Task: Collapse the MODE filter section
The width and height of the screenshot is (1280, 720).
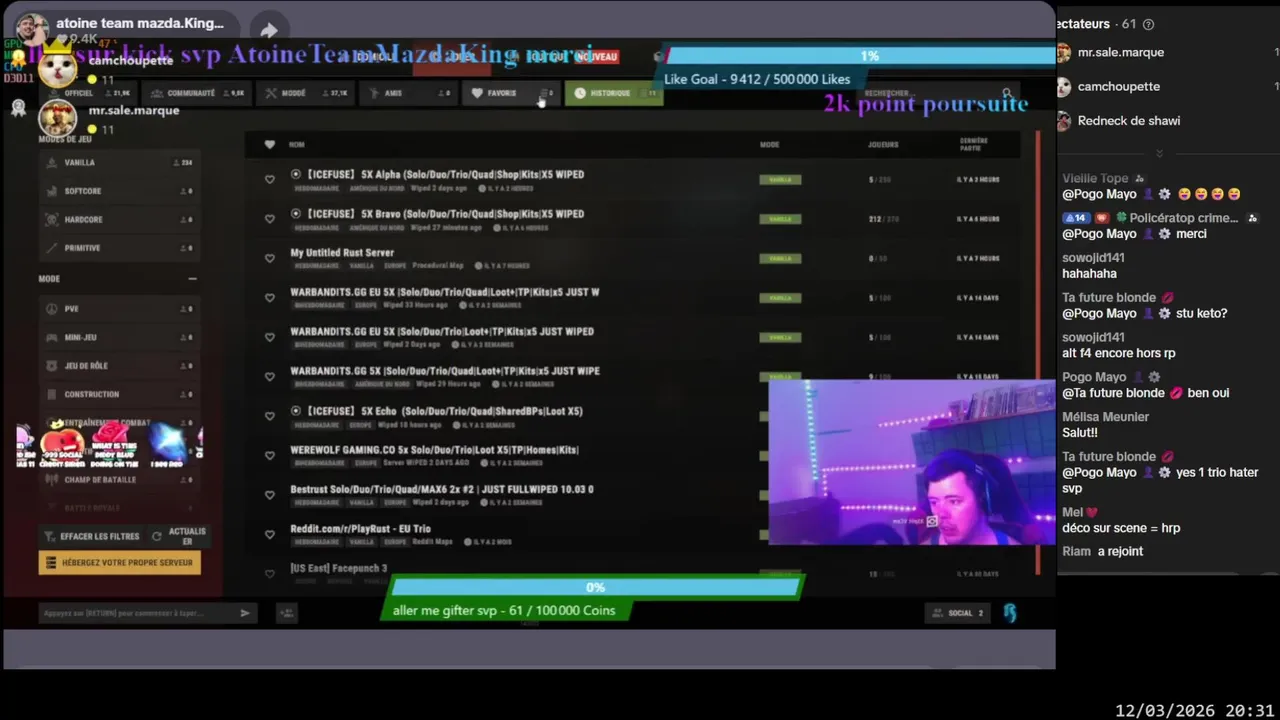Action: 192,279
